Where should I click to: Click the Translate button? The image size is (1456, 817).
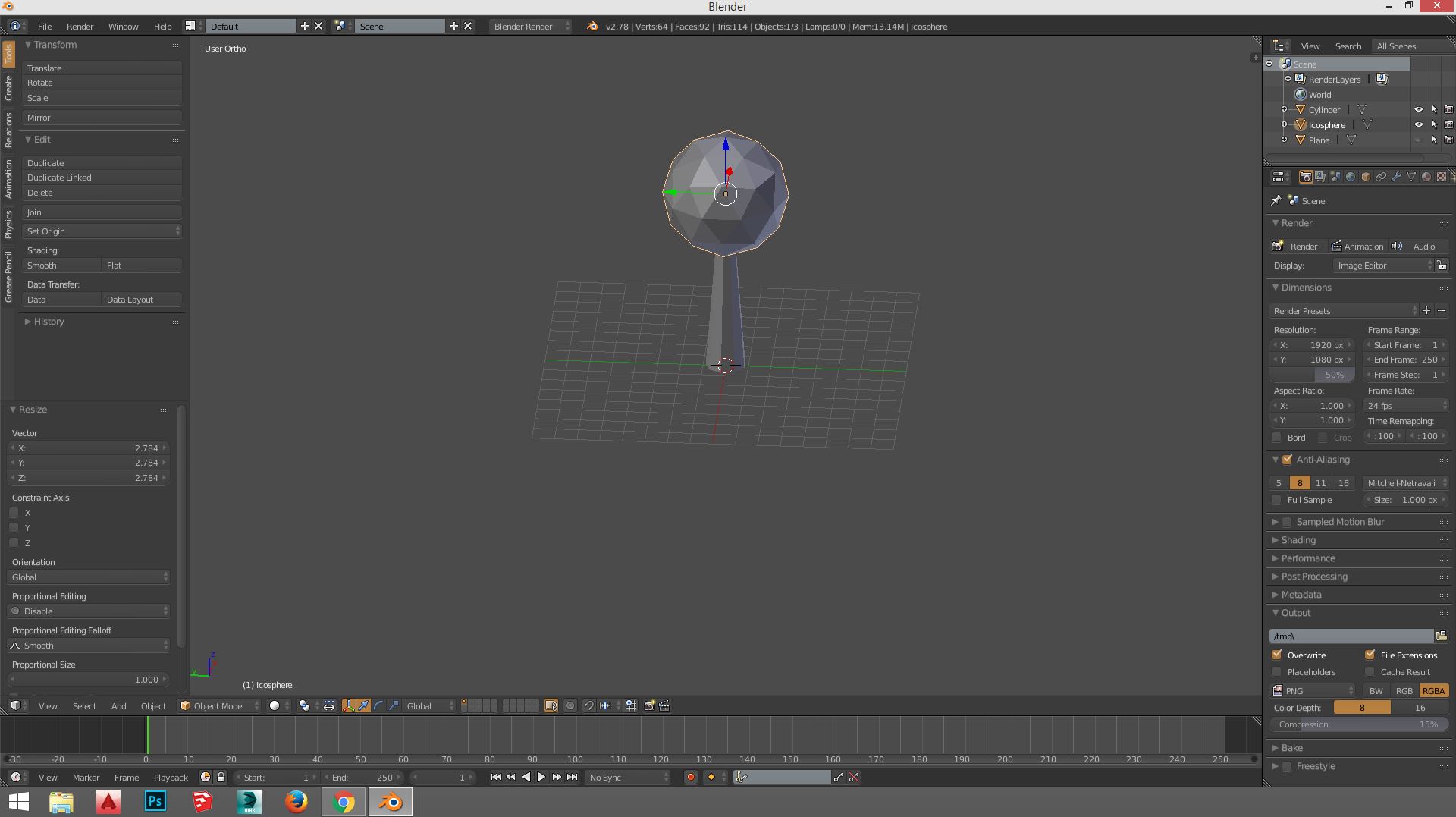tap(102, 68)
